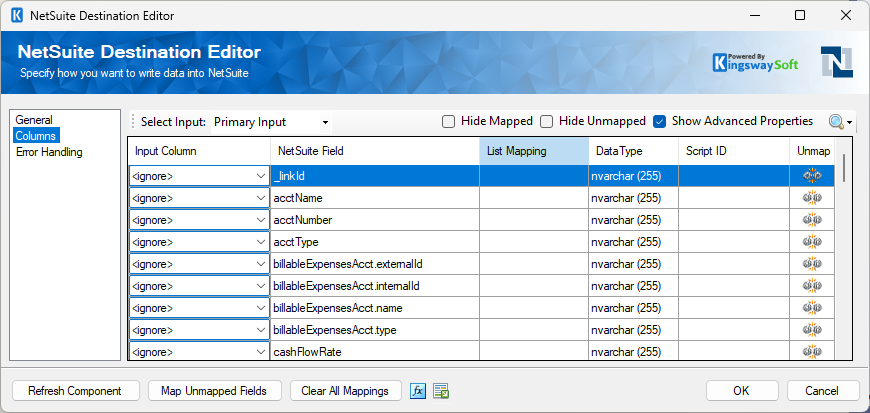This screenshot has height=413, width=870.
Task: Cancel the editor dialog
Action: [822, 391]
